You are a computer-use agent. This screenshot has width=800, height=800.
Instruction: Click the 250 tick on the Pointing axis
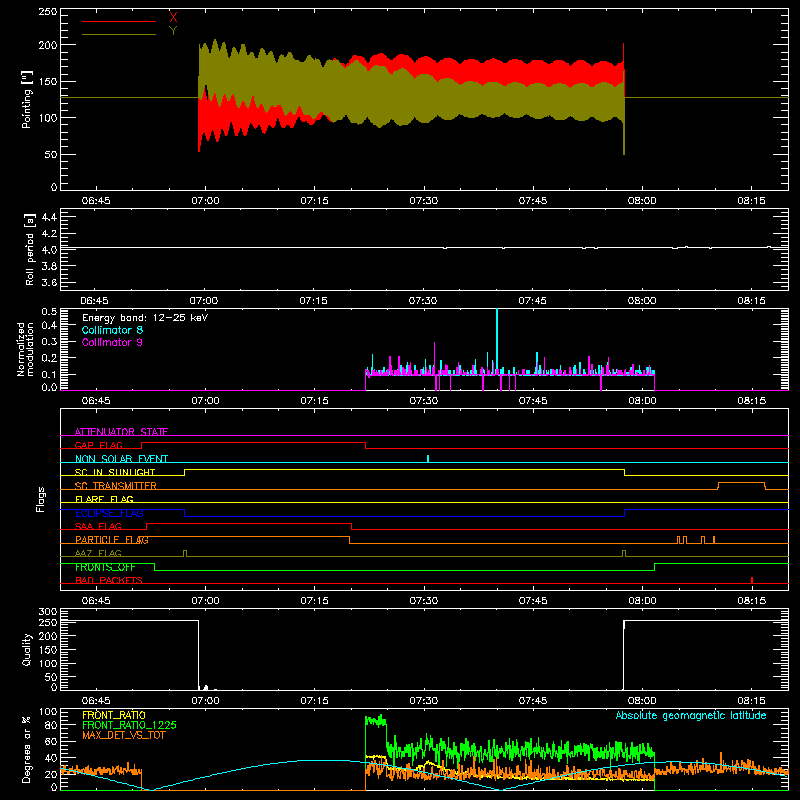(x=48, y=12)
